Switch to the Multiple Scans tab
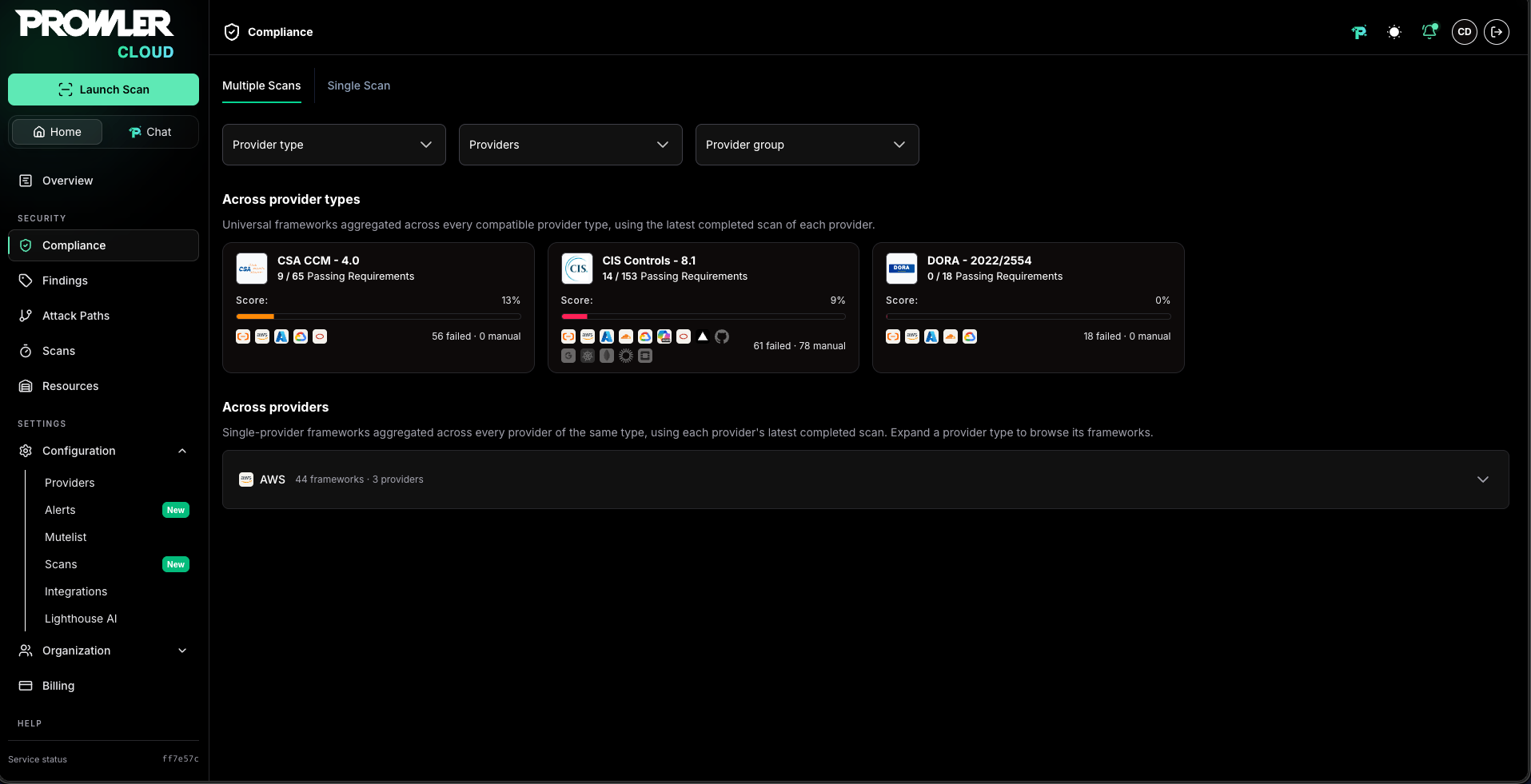The width and height of the screenshot is (1531, 784). [x=261, y=86]
